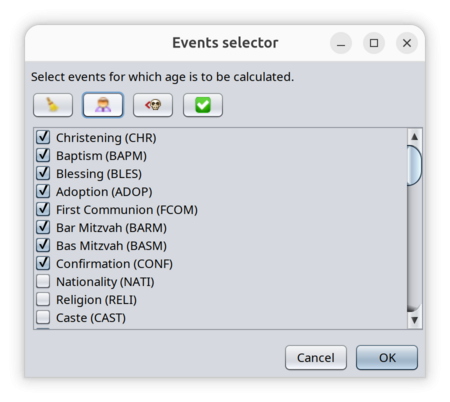
Task: Uncheck the Christening (CHR) checkbox
Action: tap(43, 137)
